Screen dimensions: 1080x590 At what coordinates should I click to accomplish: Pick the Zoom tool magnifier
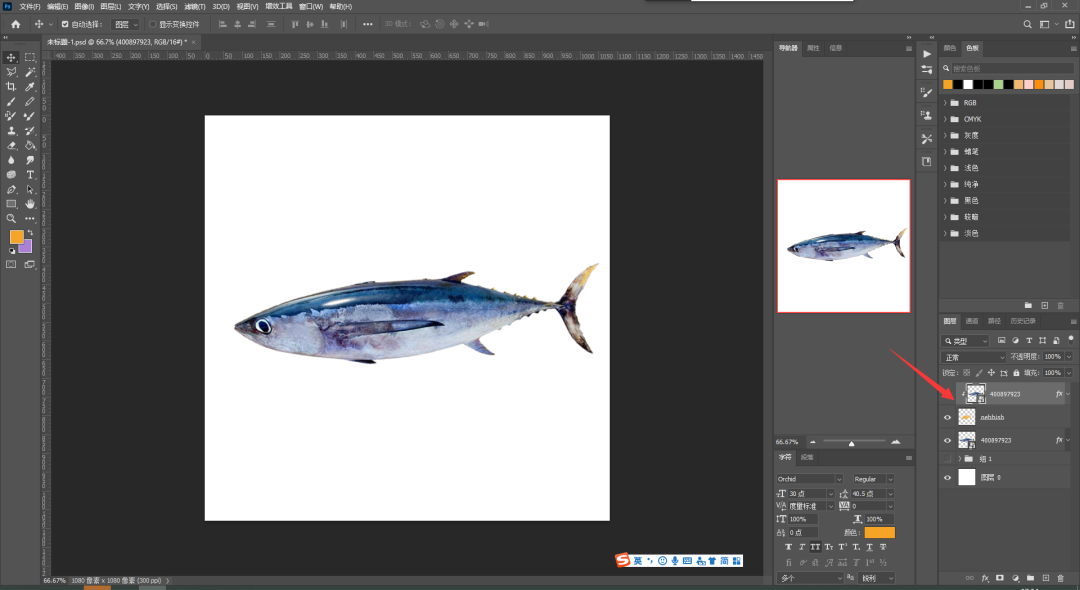point(11,218)
